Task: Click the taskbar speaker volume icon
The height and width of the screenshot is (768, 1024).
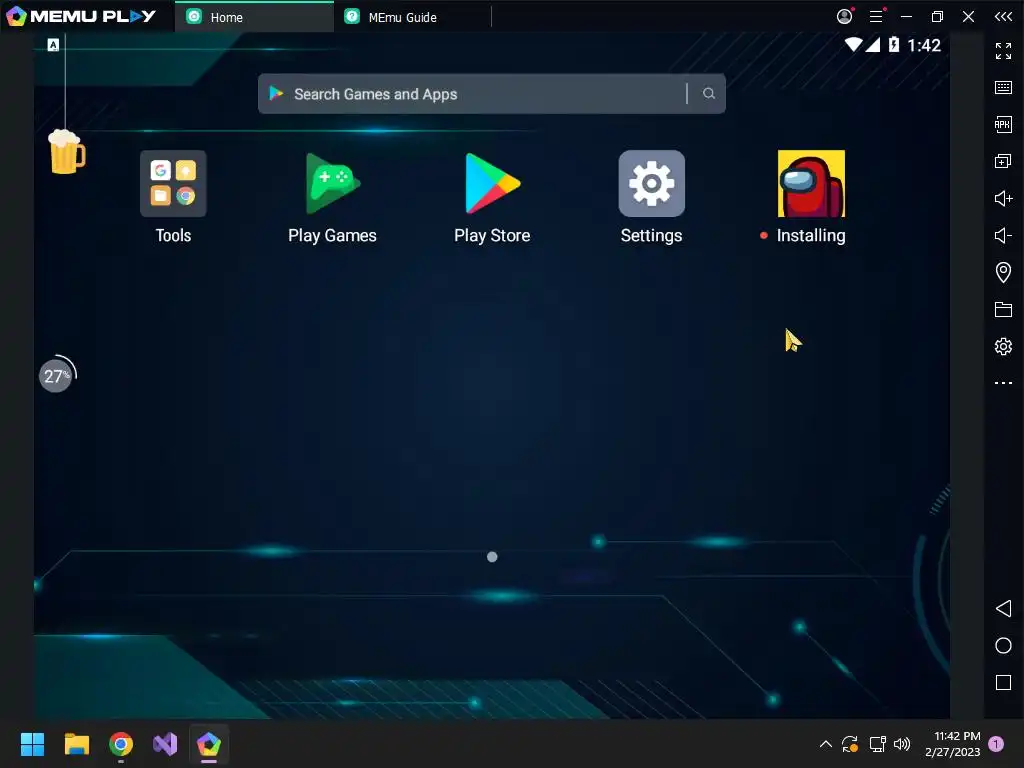Action: [x=902, y=744]
